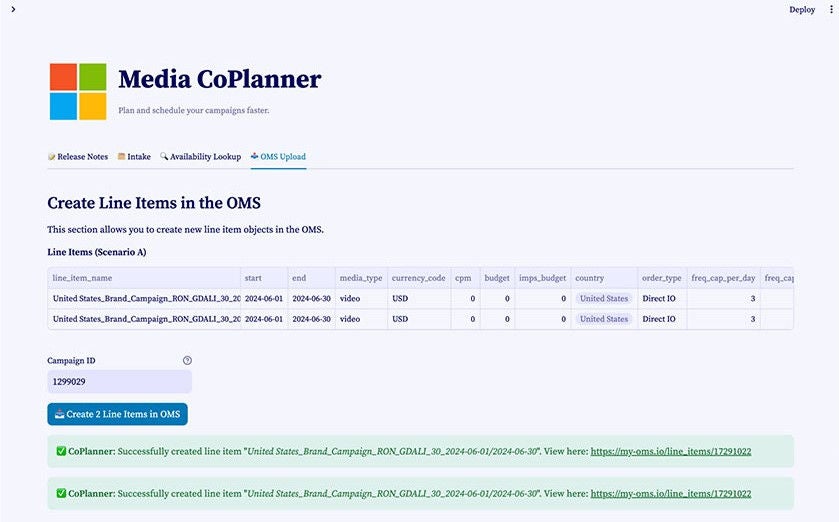Click the media_type column header
Image resolution: width=839 pixels, height=522 pixels.
tap(361, 278)
